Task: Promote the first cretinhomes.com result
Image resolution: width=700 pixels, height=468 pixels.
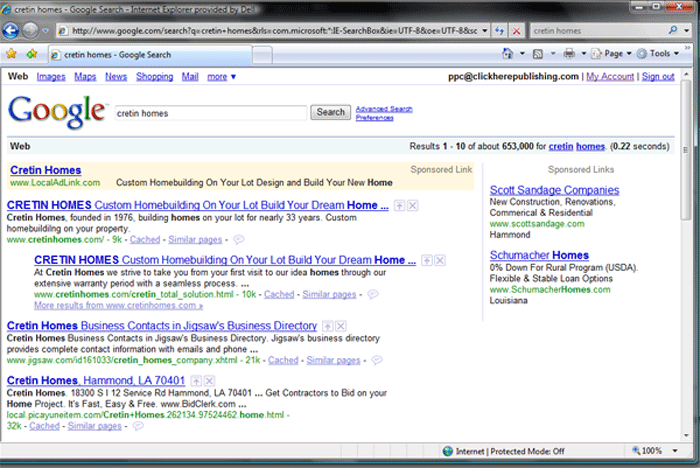Action: [399, 205]
